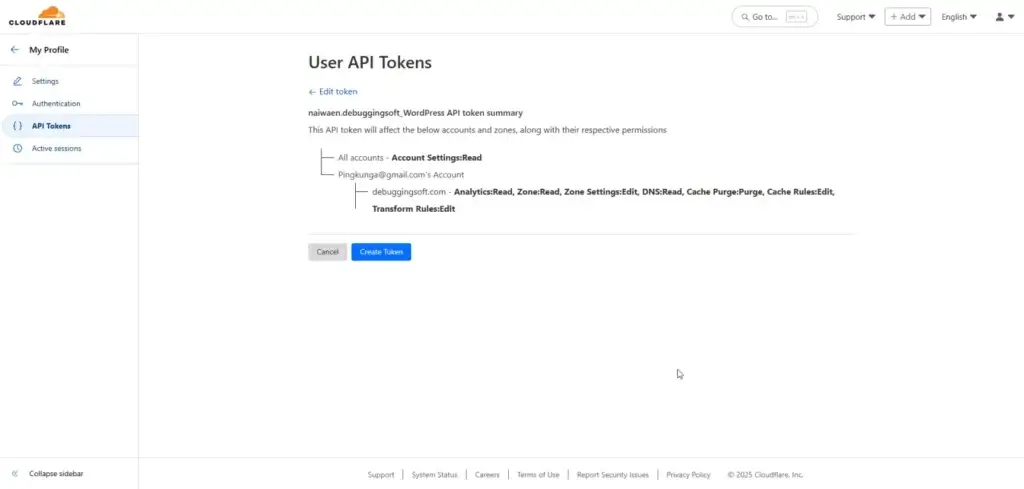Click the 2025 Cloudflare copyright text
1024x489 pixels.
(x=765, y=475)
